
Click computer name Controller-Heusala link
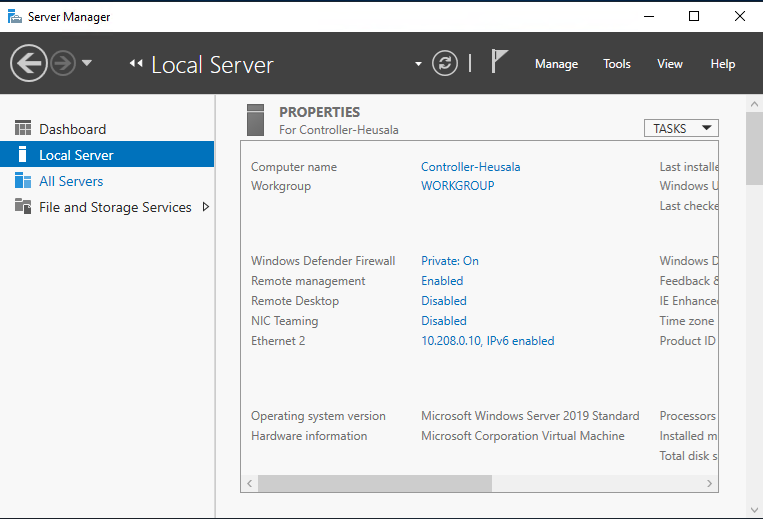click(x=471, y=167)
